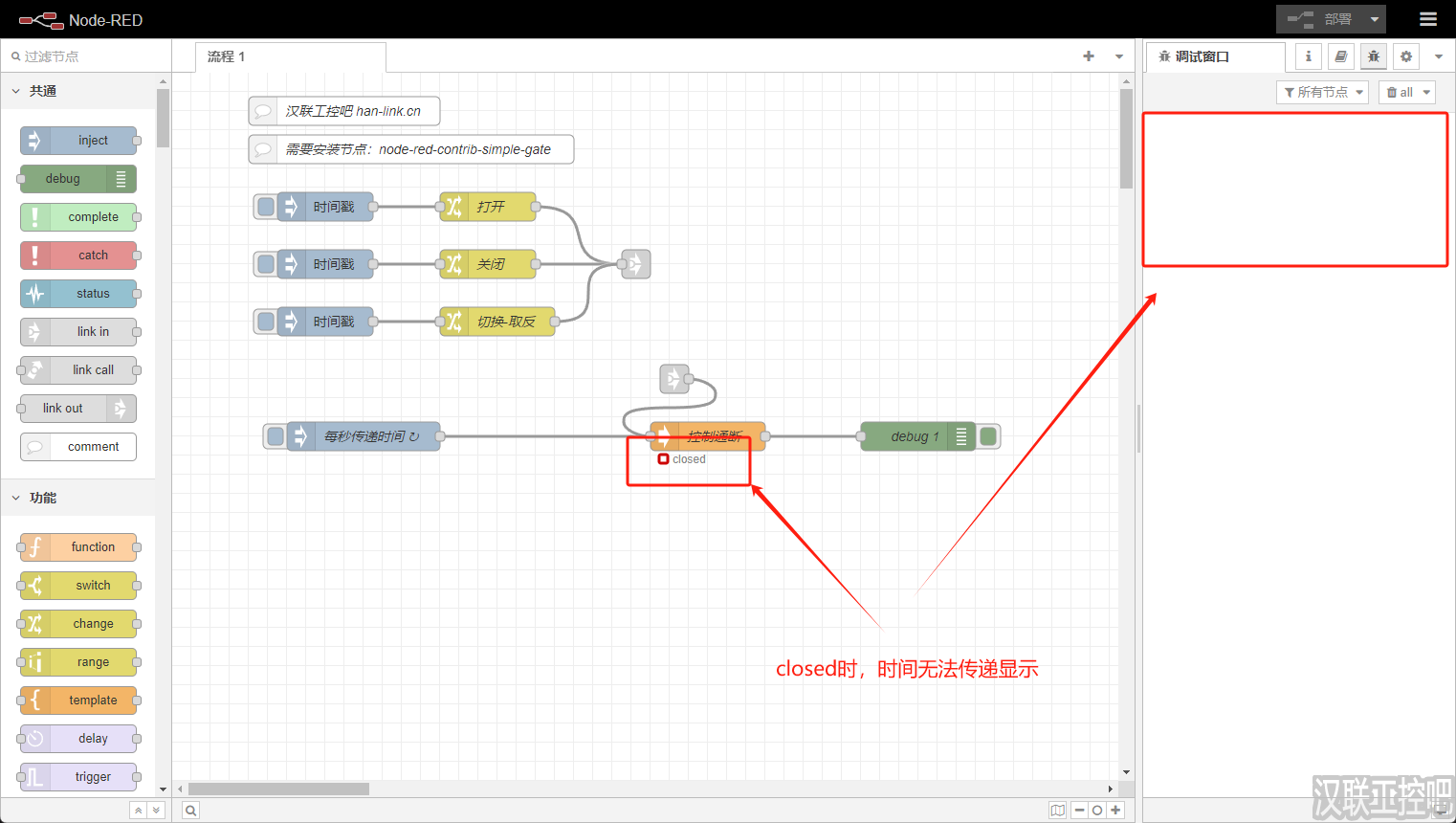
Task: Click the zoom out minus icon
Action: pyautogui.click(x=1079, y=811)
